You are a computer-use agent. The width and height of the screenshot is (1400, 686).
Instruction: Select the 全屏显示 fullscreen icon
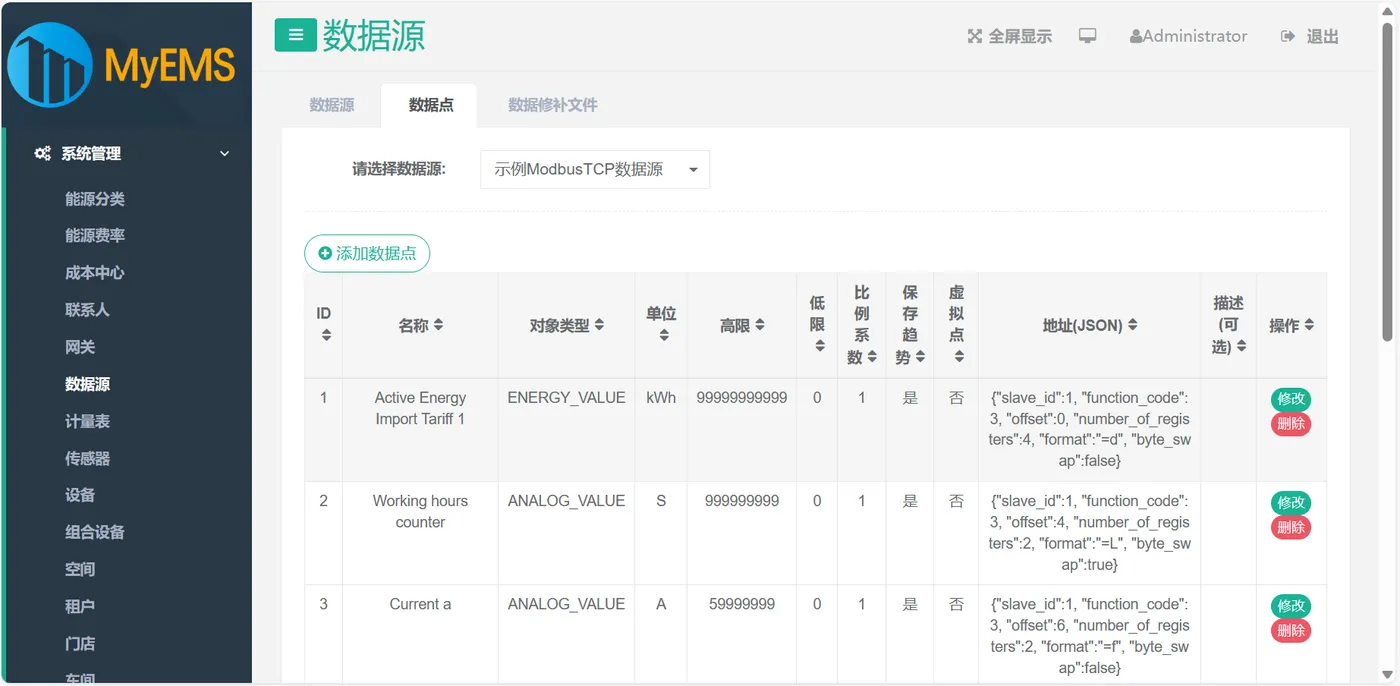pyautogui.click(x=975, y=36)
